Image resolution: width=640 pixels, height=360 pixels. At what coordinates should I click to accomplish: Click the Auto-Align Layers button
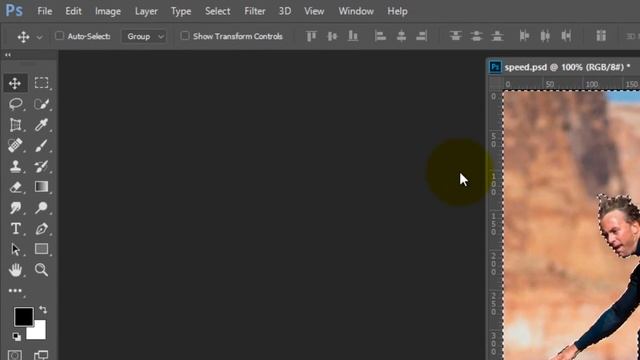tap(601, 36)
